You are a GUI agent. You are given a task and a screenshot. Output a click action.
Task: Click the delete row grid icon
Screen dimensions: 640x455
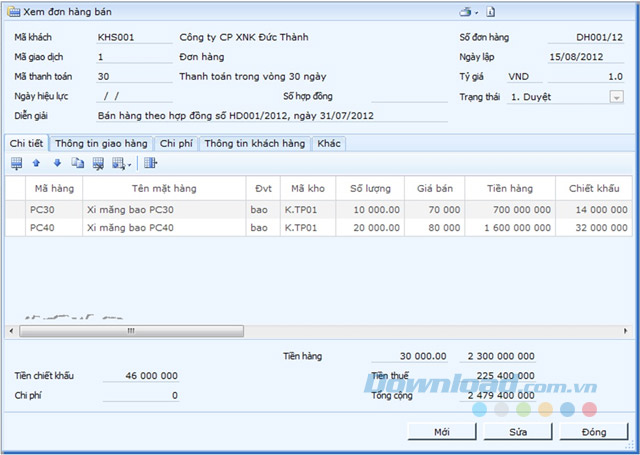(98, 164)
